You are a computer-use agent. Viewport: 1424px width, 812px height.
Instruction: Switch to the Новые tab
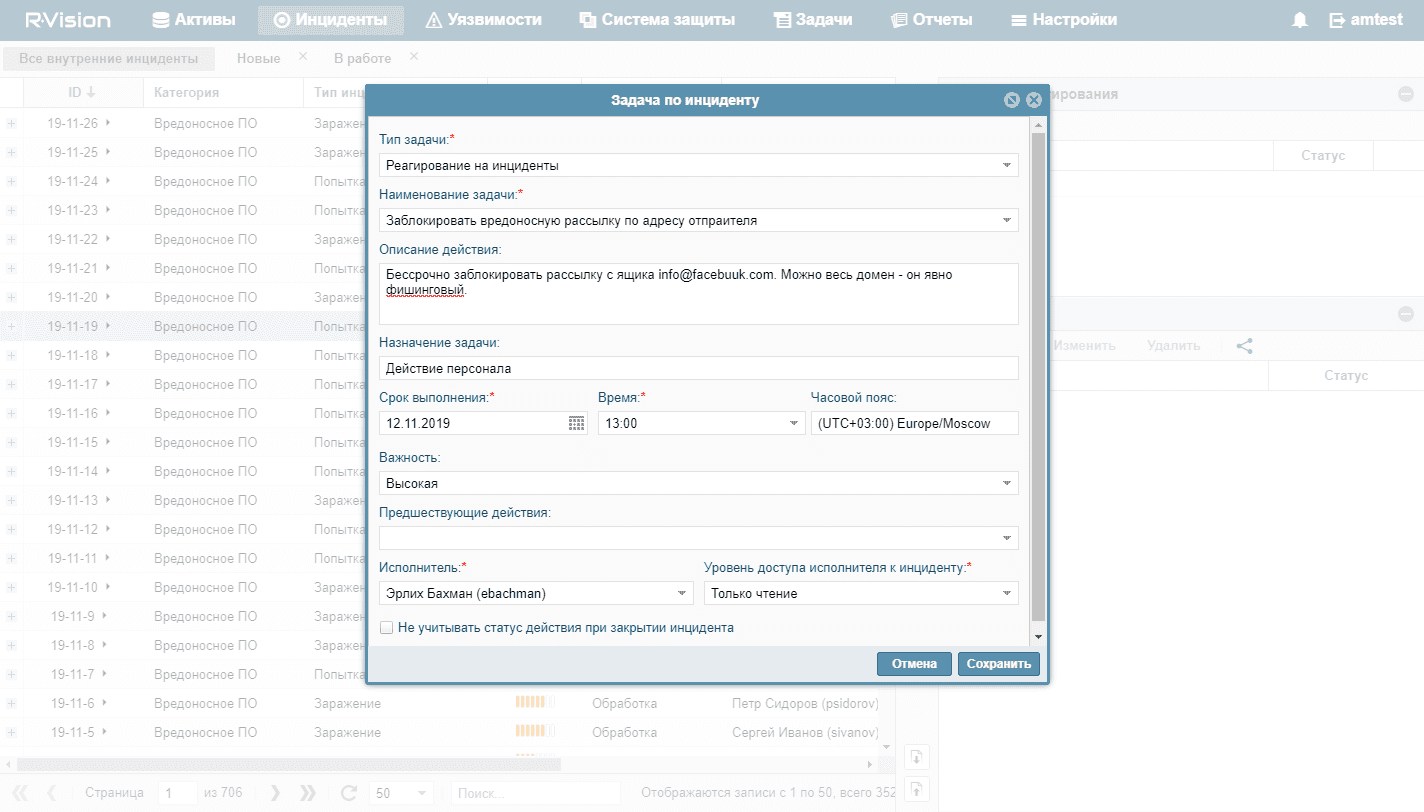[x=258, y=59]
